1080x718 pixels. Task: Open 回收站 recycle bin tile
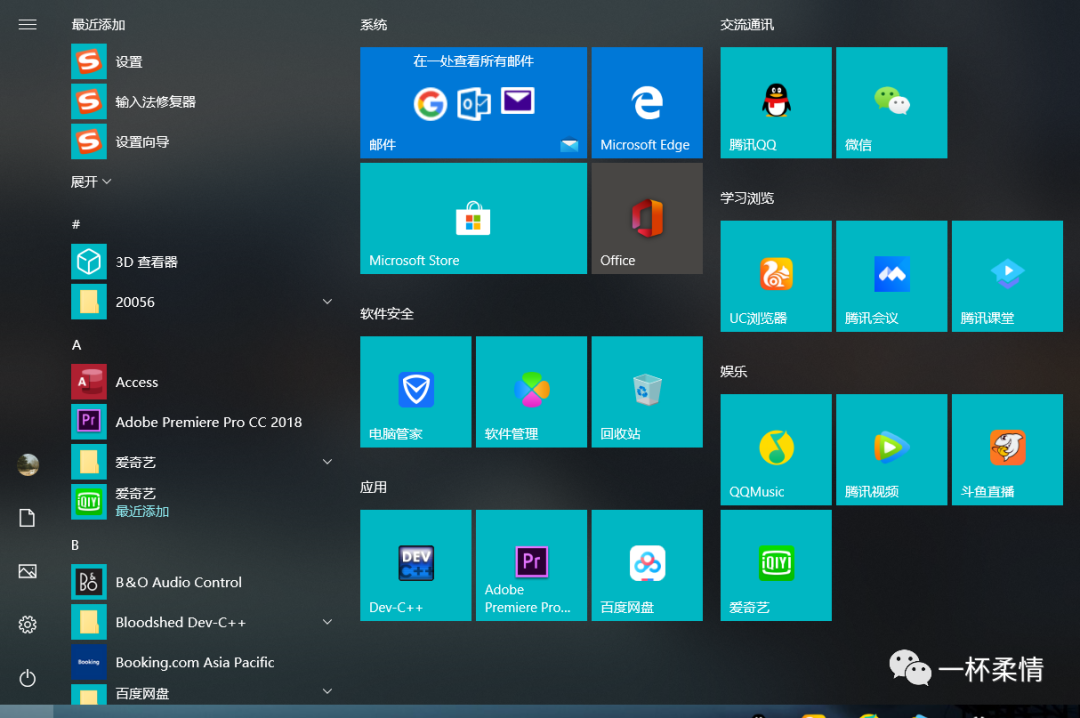coord(647,392)
